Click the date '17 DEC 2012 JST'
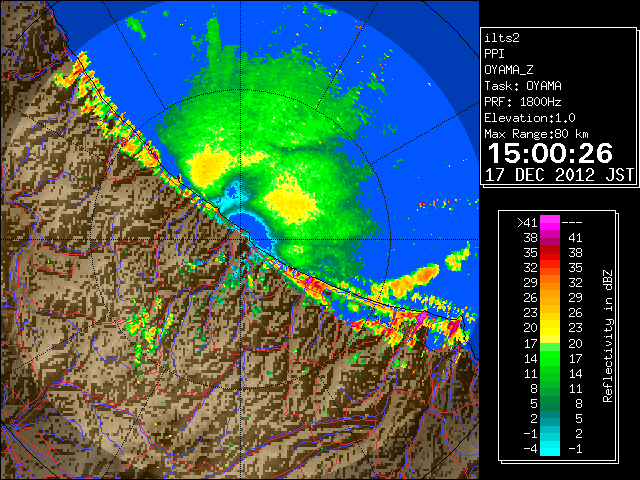This screenshot has width=640, height=480. tap(559, 175)
